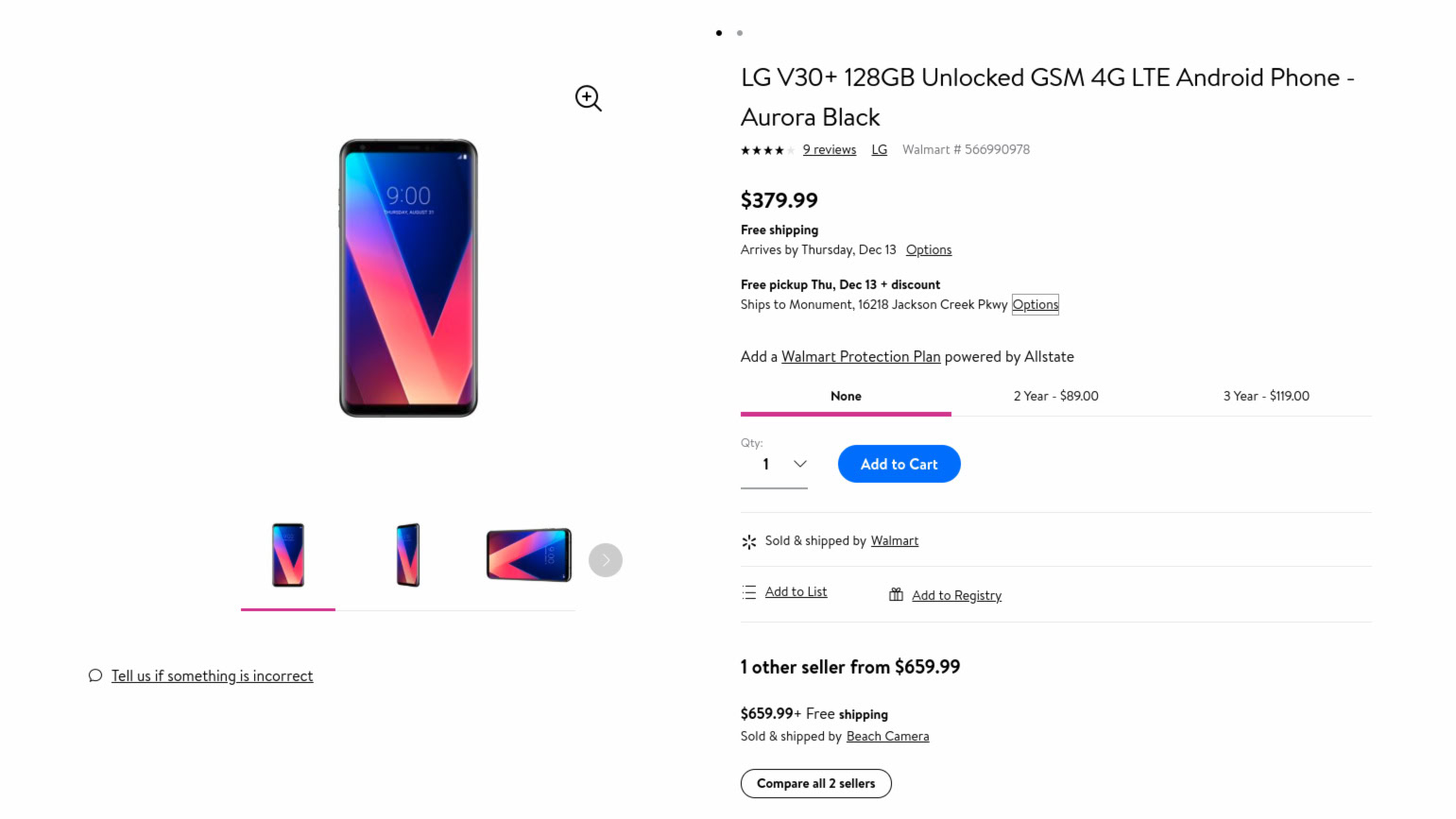The height and width of the screenshot is (819, 1456).
Task: Open shipping Options next to arrival date
Action: (929, 250)
